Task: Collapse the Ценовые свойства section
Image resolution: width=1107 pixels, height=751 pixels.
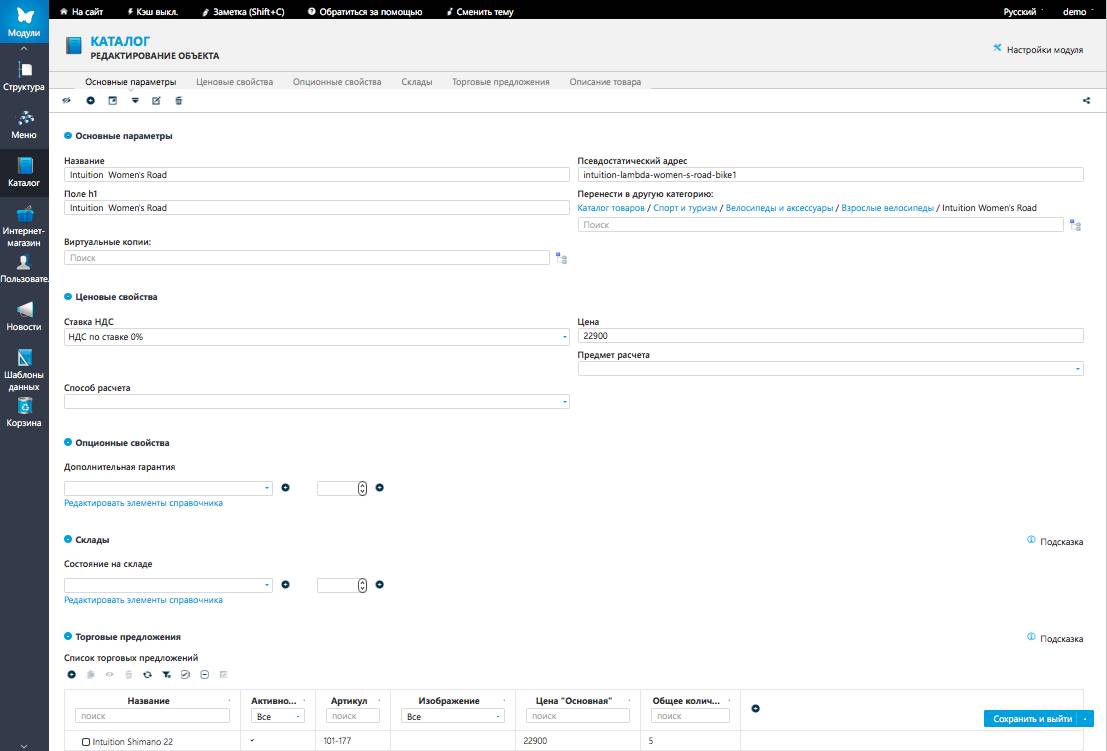Action: point(68,297)
